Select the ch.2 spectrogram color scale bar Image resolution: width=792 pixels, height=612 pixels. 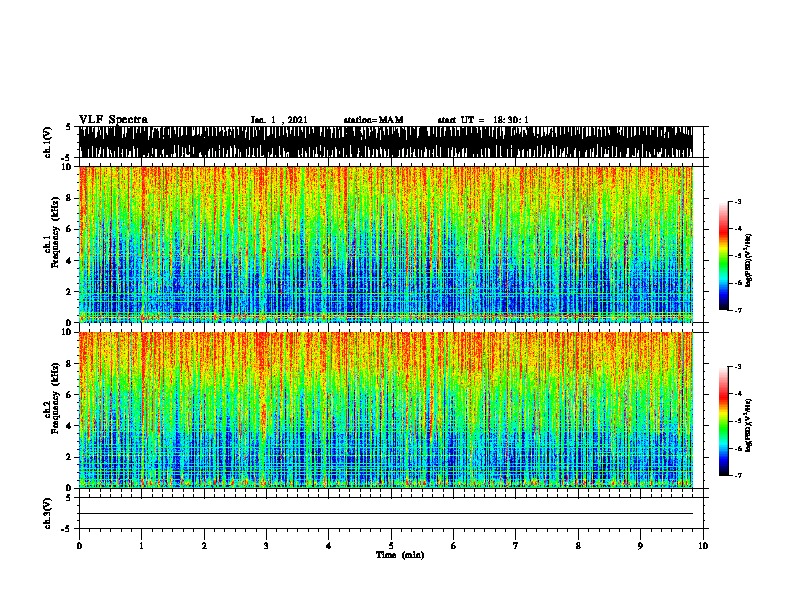click(x=724, y=421)
